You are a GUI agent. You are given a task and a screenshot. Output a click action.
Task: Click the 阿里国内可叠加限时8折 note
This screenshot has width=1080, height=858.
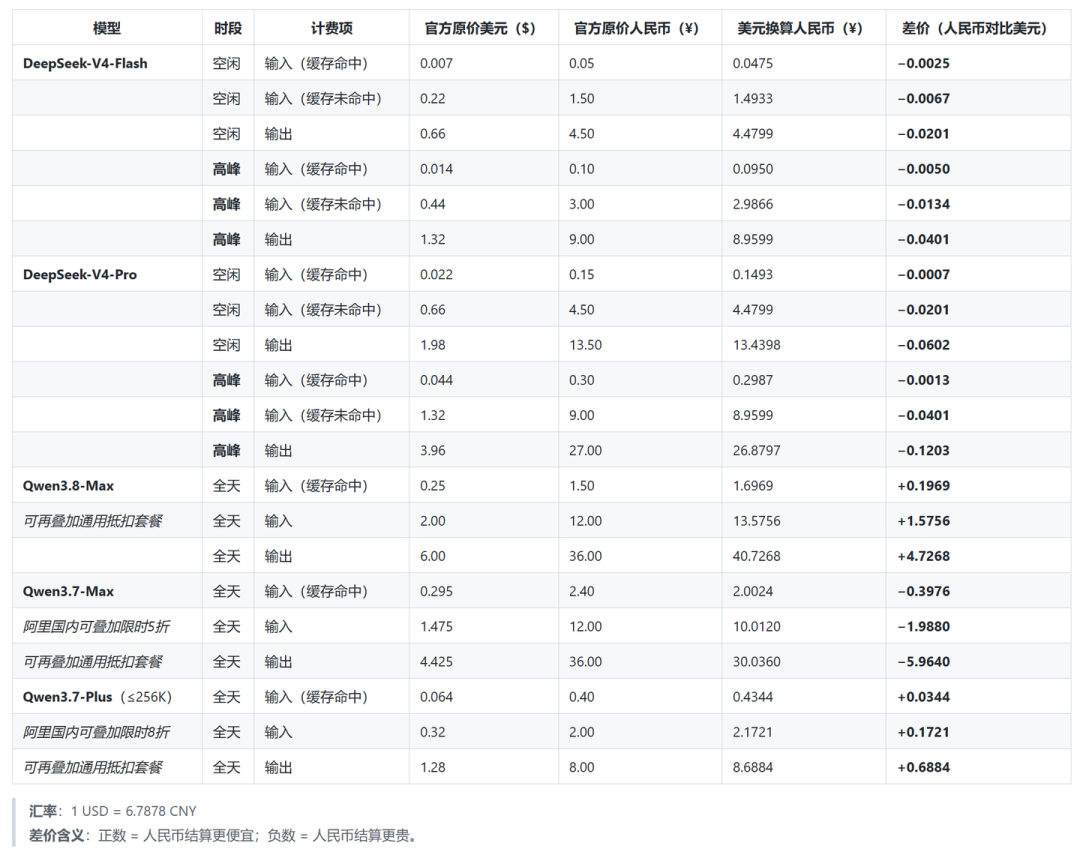(96, 732)
